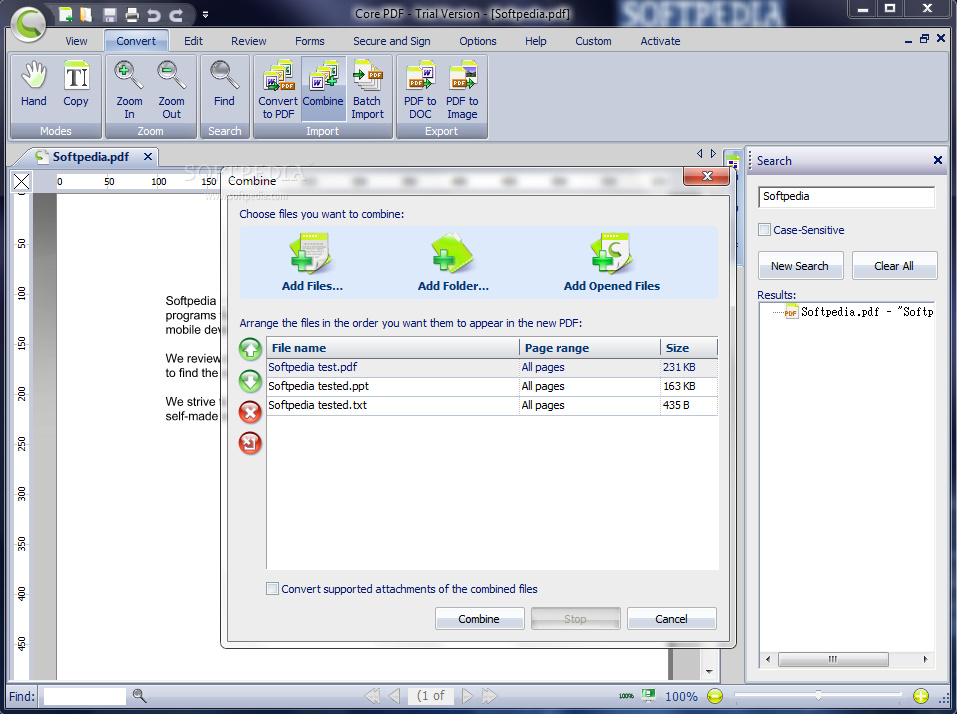Click PDF to Image export icon

tap(462, 90)
